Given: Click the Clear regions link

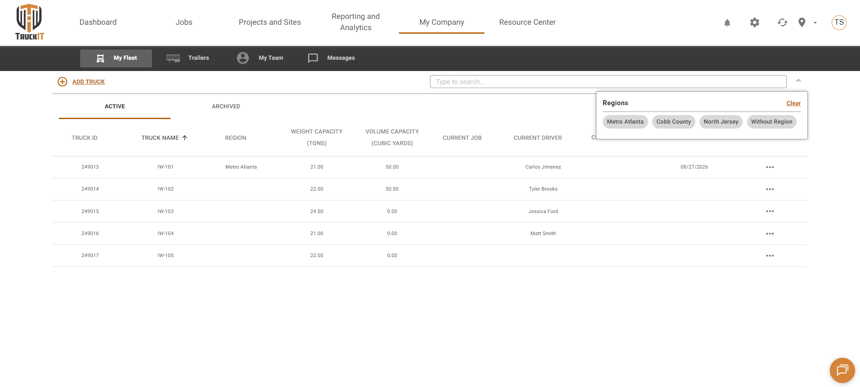Looking at the screenshot, I should tap(793, 103).
